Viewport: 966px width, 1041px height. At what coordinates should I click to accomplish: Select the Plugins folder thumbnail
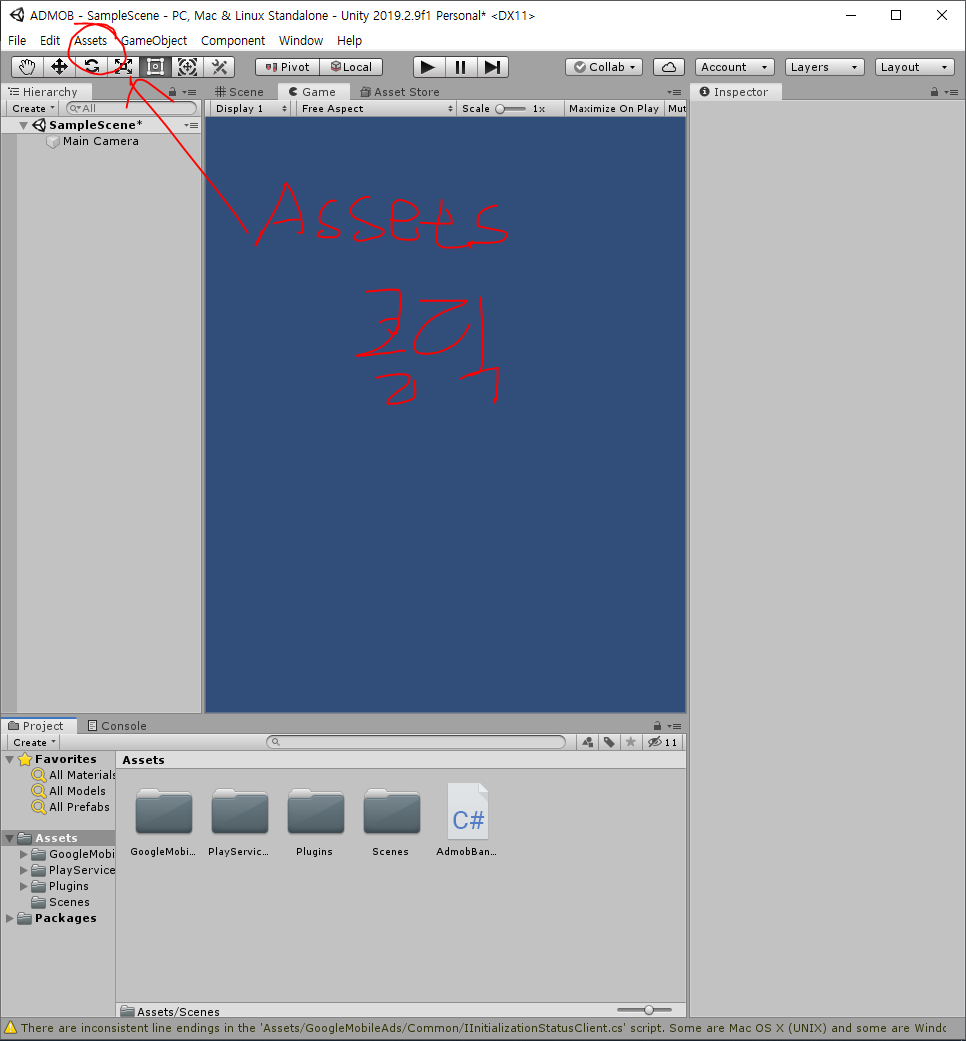pos(315,812)
